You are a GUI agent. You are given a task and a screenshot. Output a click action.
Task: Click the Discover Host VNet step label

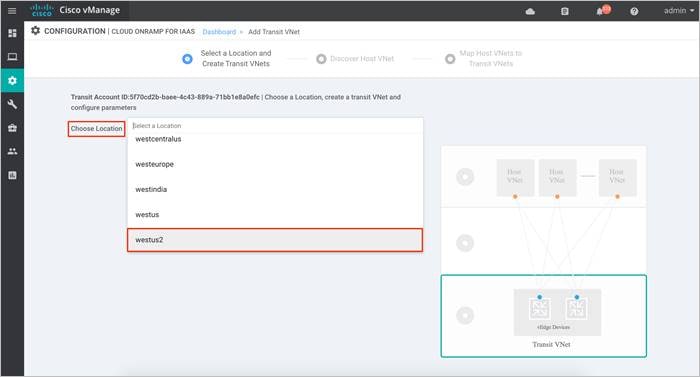pos(362,59)
